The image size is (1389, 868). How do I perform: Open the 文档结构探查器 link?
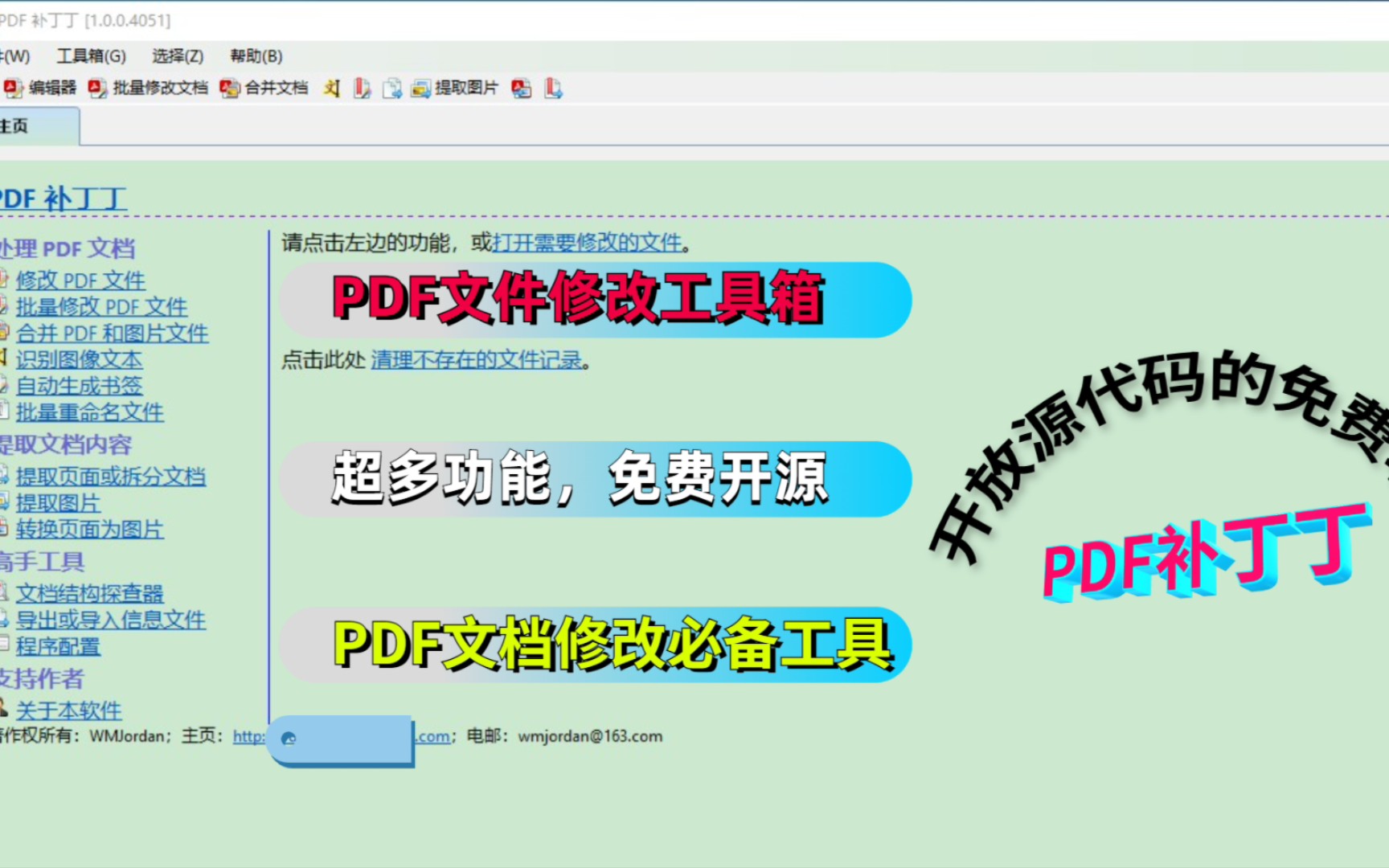(x=89, y=593)
